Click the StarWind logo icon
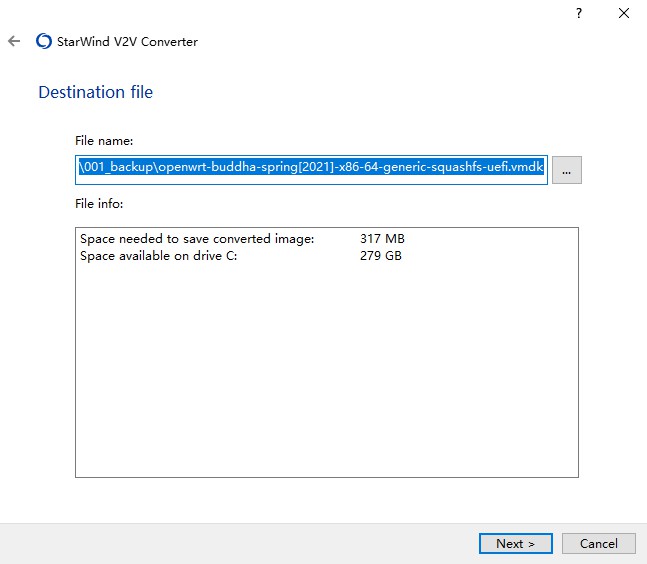The image size is (647, 564). pyautogui.click(x=44, y=42)
